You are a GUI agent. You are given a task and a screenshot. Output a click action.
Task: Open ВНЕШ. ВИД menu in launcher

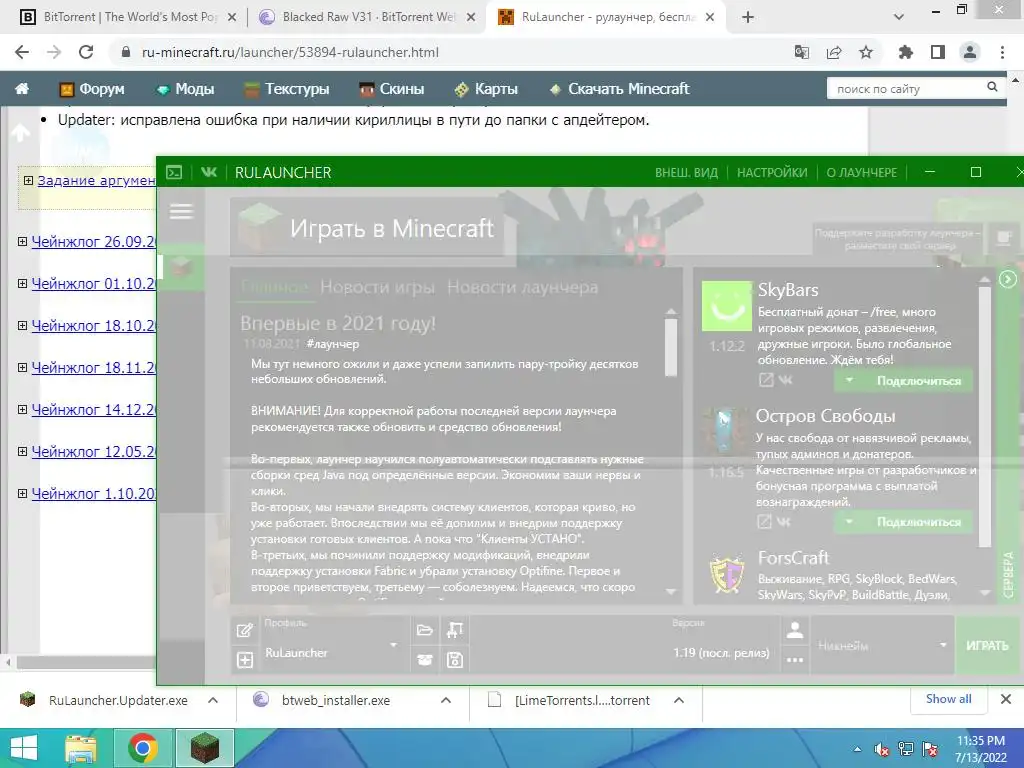click(686, 172)
